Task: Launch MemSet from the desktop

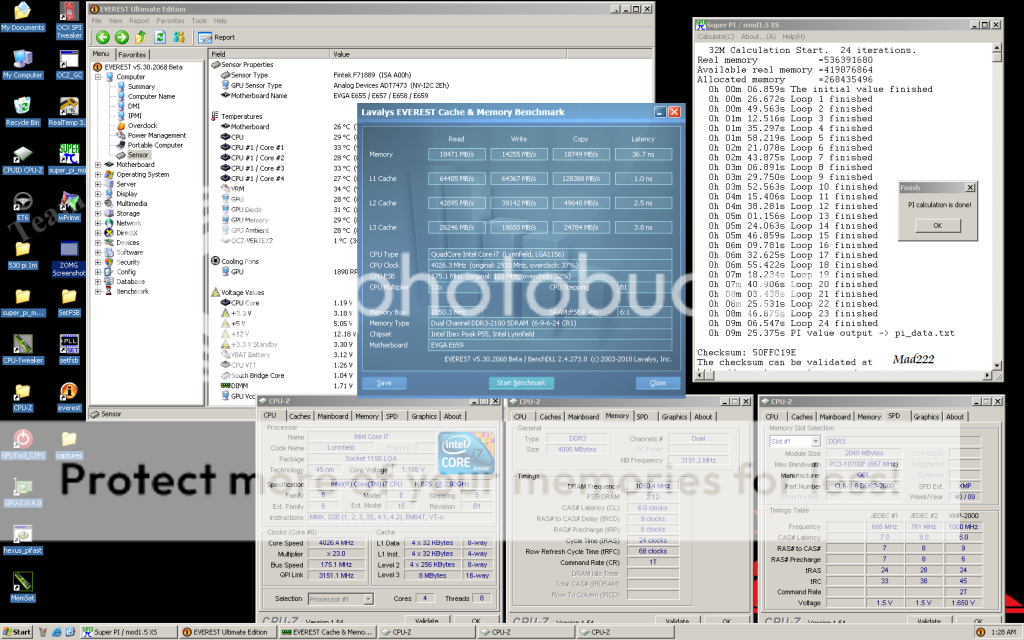Action: pyautogui.click(x=22, y=583)
